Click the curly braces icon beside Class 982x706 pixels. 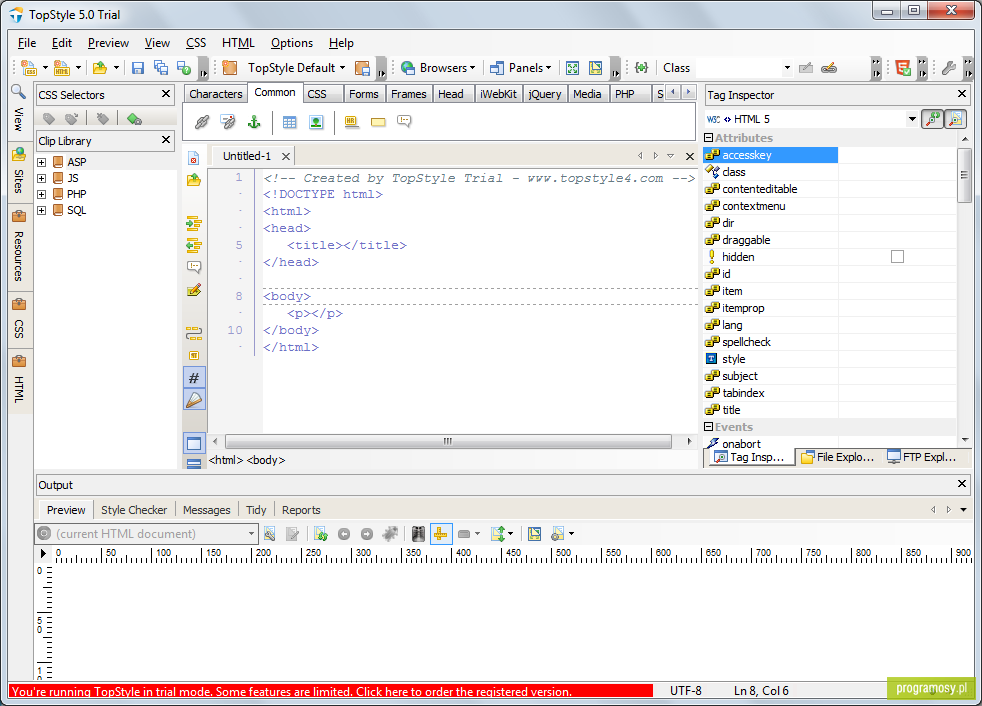641,68
